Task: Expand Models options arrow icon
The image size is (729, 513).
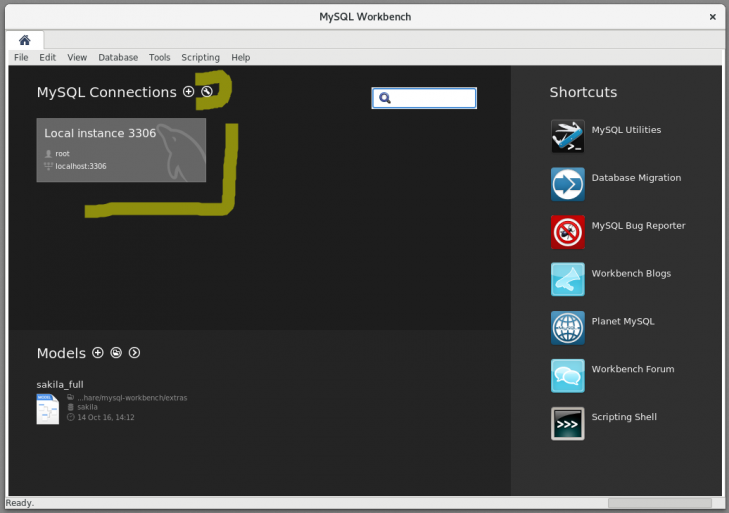Action: 134,353
